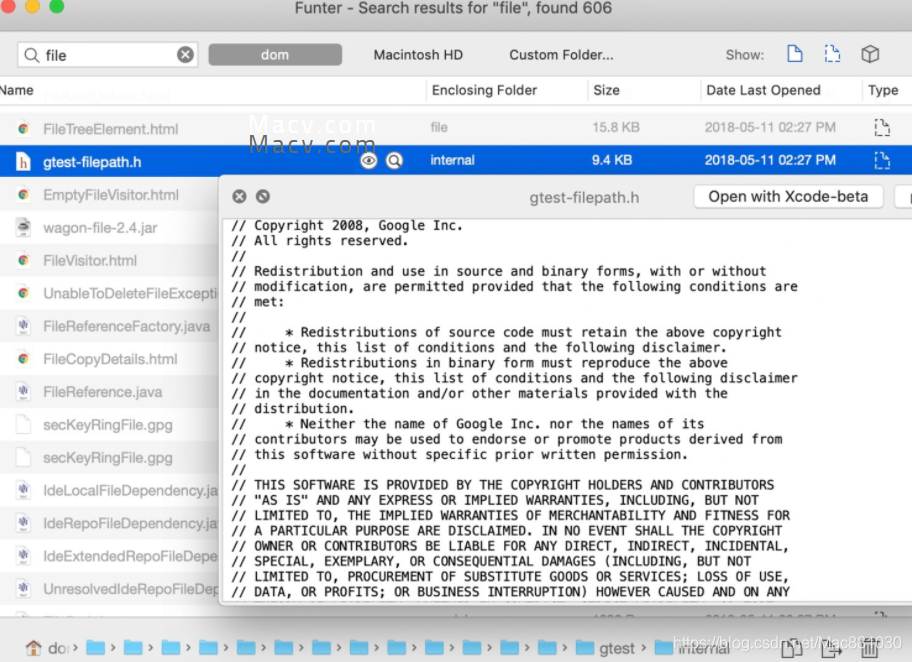This screenshot has height=662, width=912.
Task: Click the circled-slash icon in the preview header
Action: 263,197
